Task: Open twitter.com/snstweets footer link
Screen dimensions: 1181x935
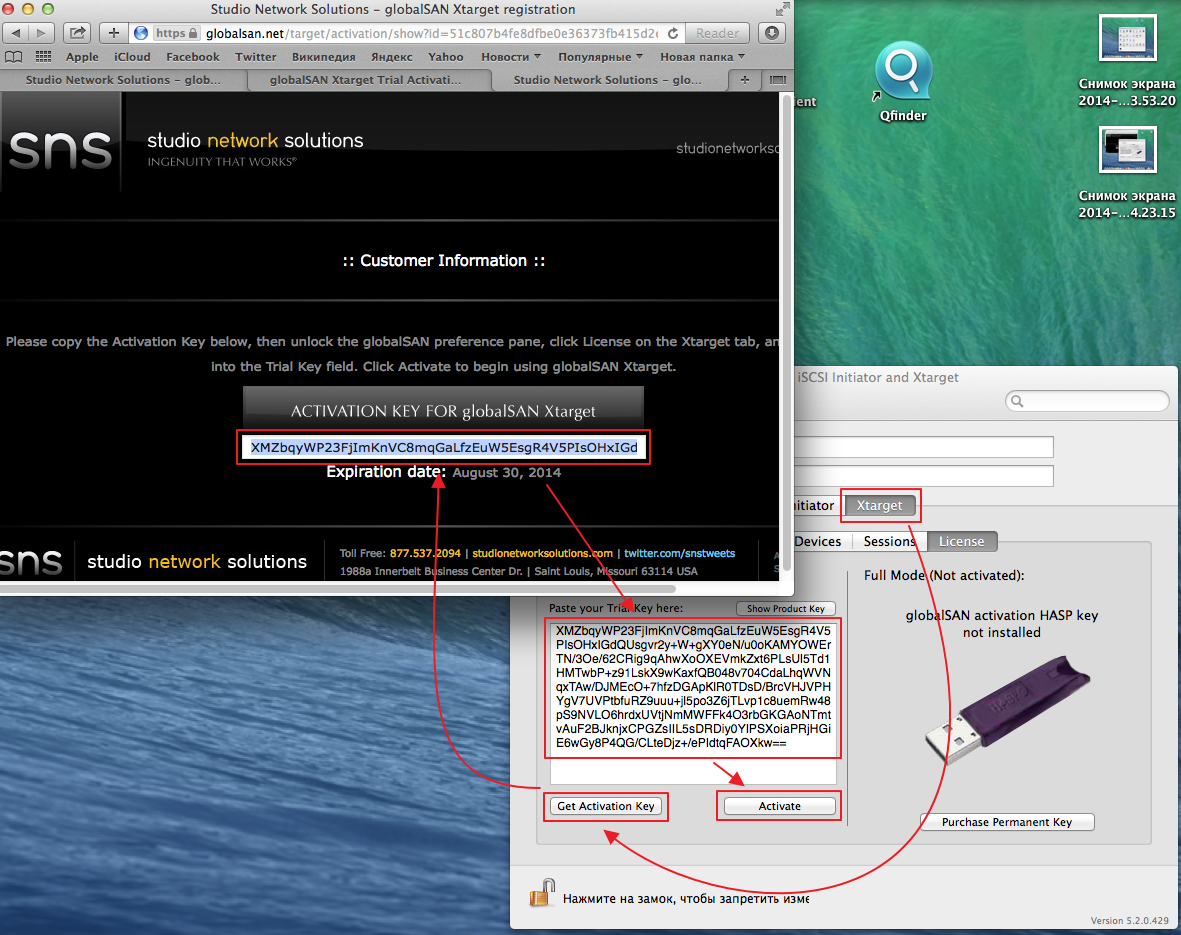Action: [679, 553]
